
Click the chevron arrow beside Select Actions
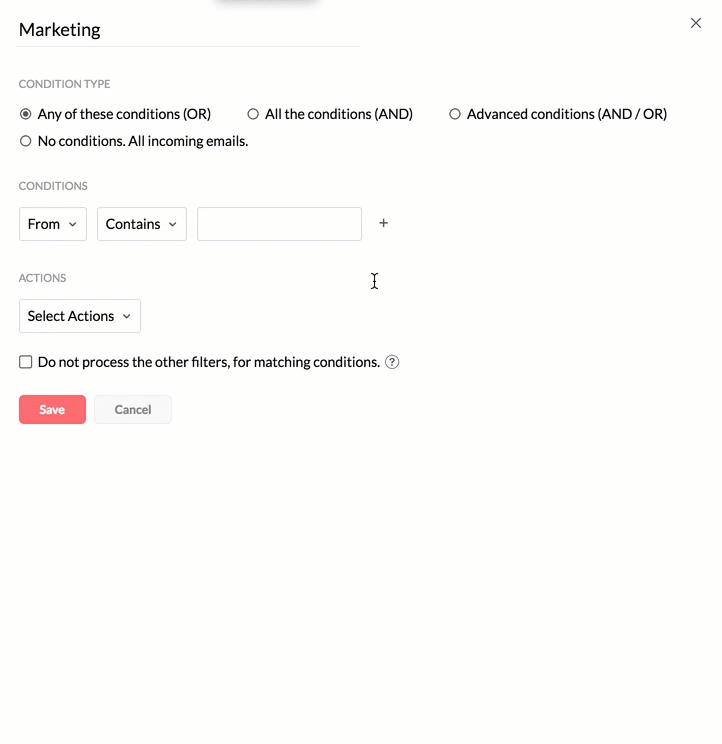pyautogui.click(x=127, y=317)
